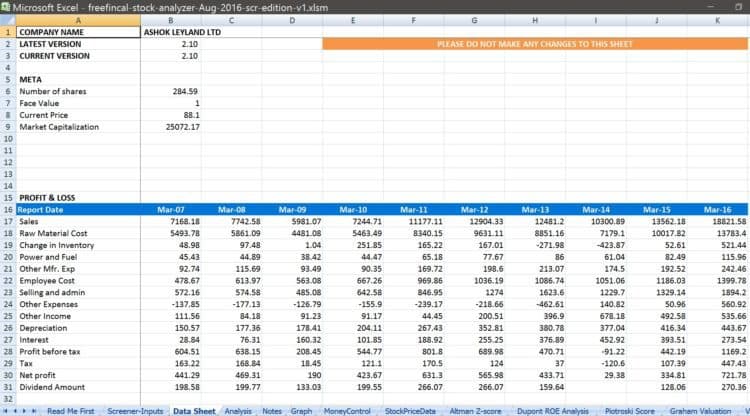Go to the Altman Z-score sheet

tap(475, 411)
